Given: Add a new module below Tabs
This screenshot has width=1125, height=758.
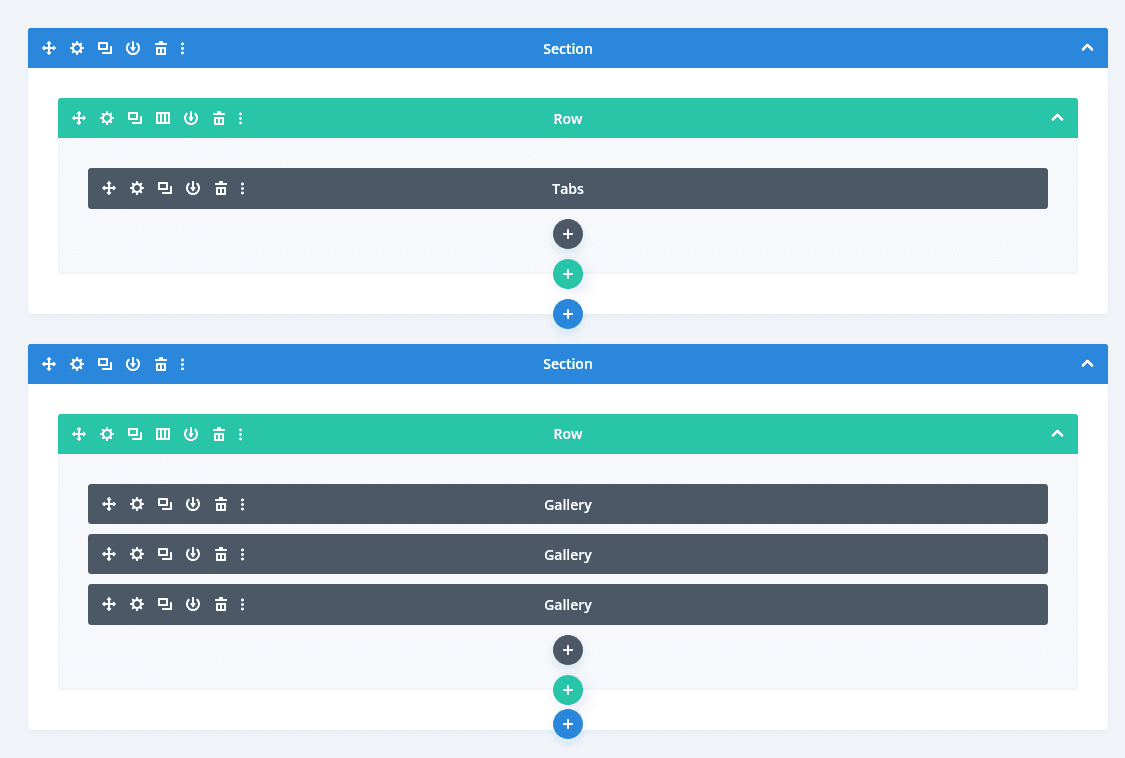Looking at the screenshot, I should pyautogui.click(x=568, y=234).
